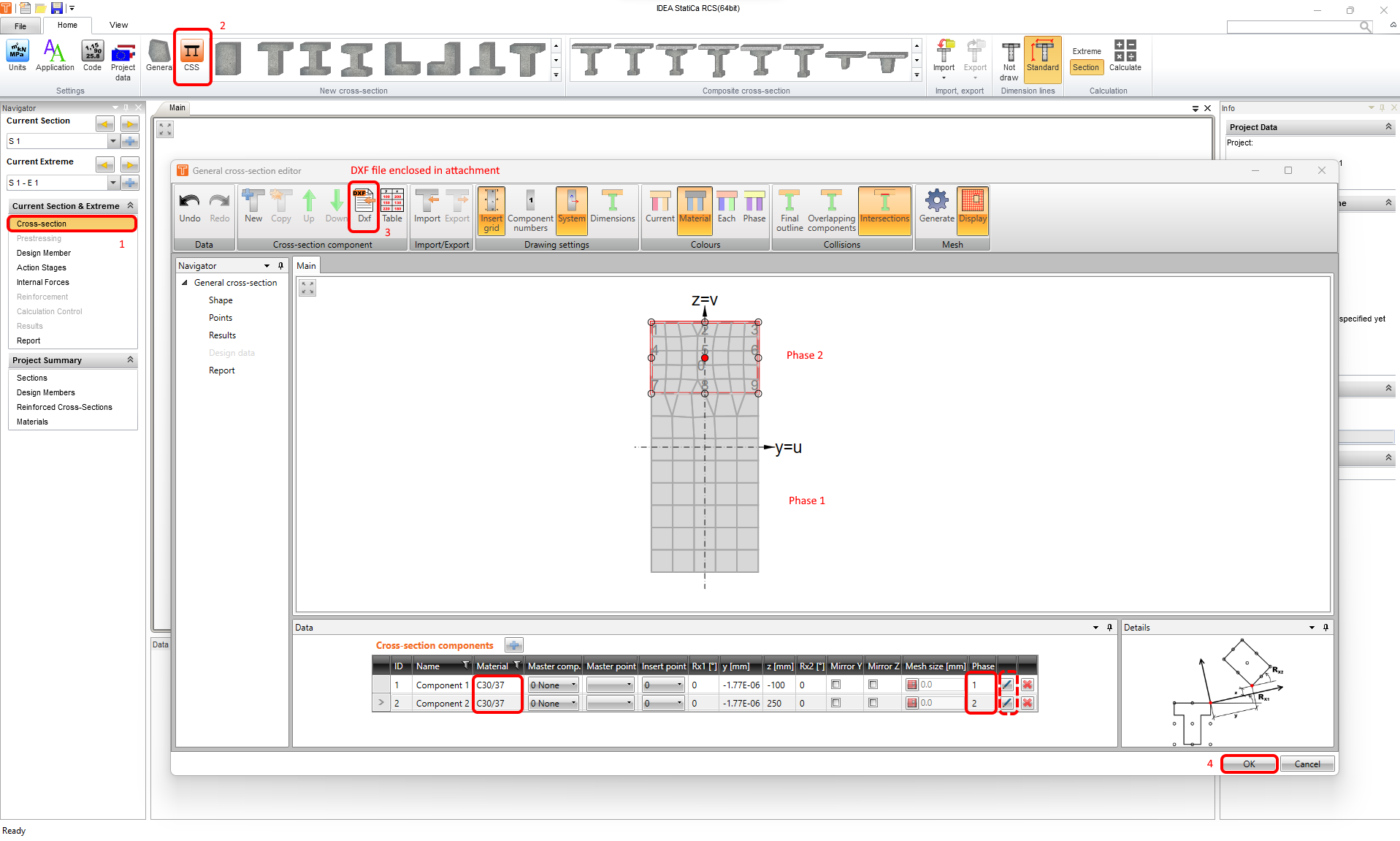Confirm the editor with OK
The height and width of the screenshot is (841, 1400).
pos(1249,764)
